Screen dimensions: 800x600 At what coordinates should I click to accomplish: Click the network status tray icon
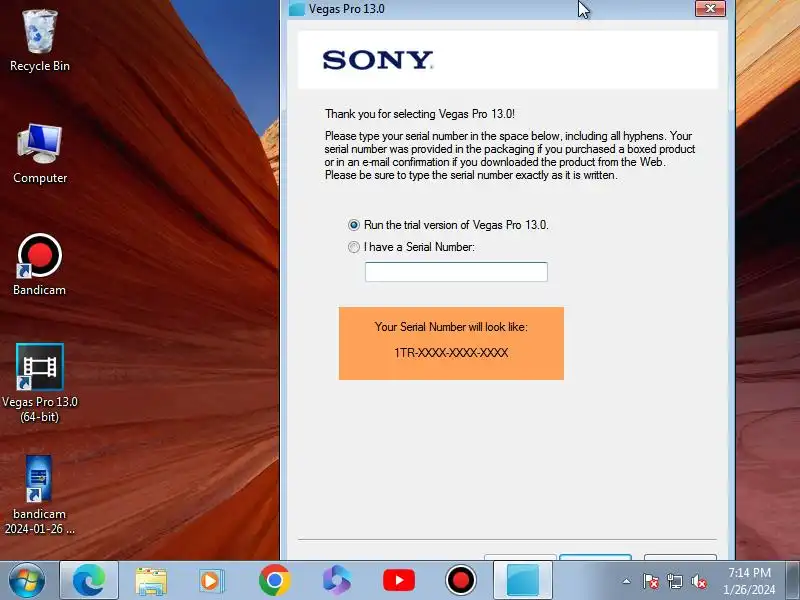(x=674, y=581)
